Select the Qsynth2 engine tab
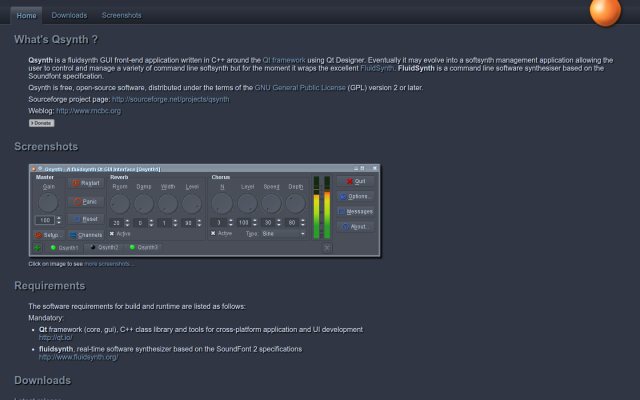640x400 pixels. tap(105, 247)
